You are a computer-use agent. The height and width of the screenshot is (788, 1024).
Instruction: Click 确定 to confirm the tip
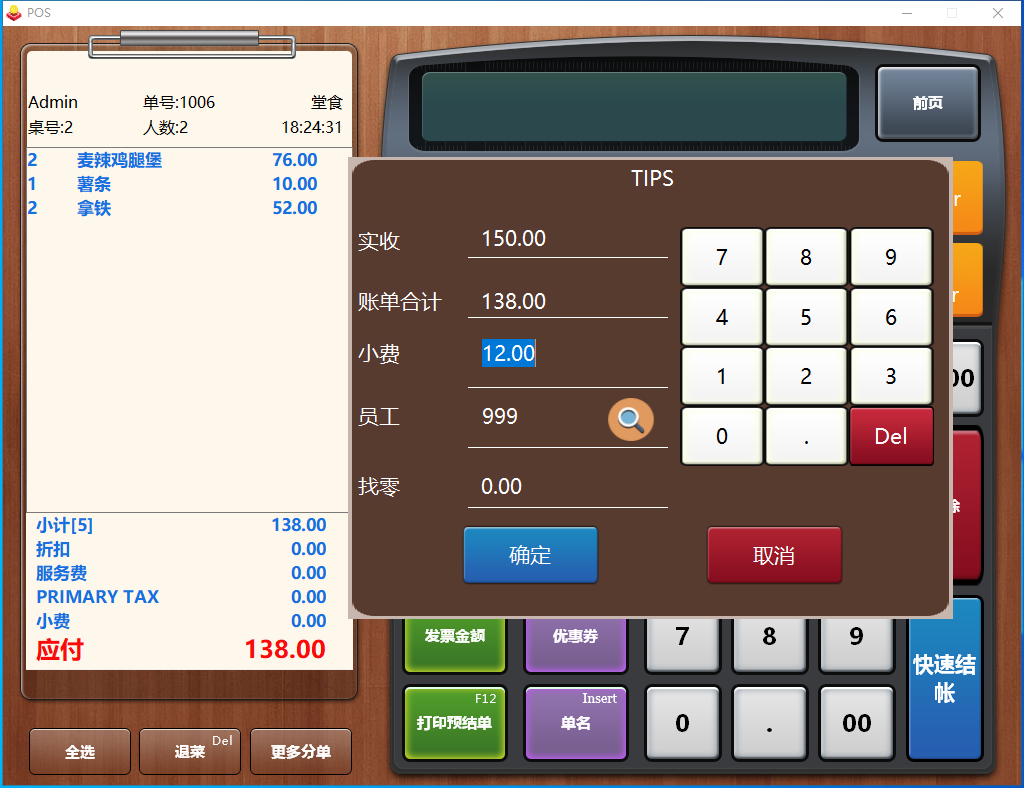(x=530, y=555)
